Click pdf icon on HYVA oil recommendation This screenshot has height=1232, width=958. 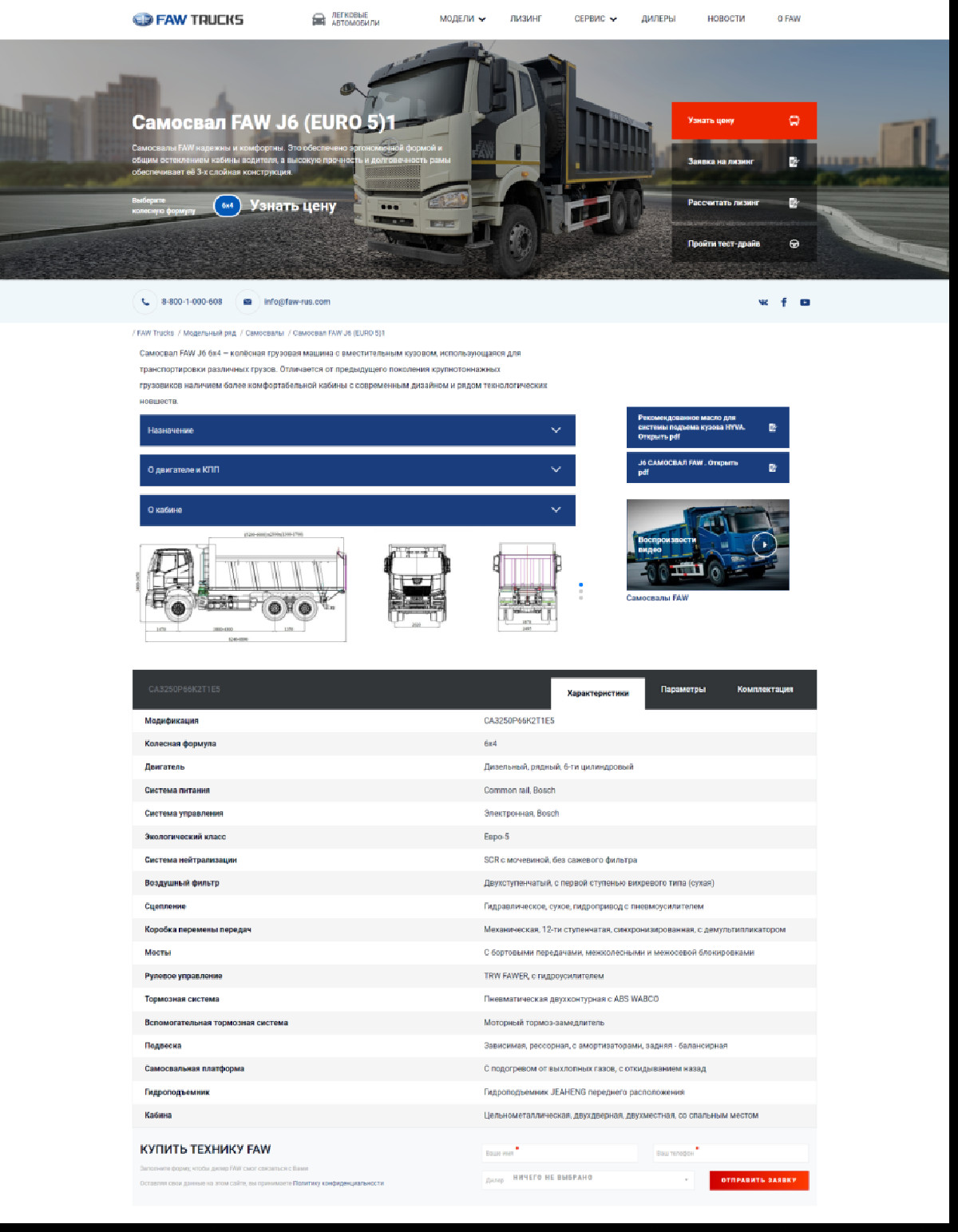point(772,427)
